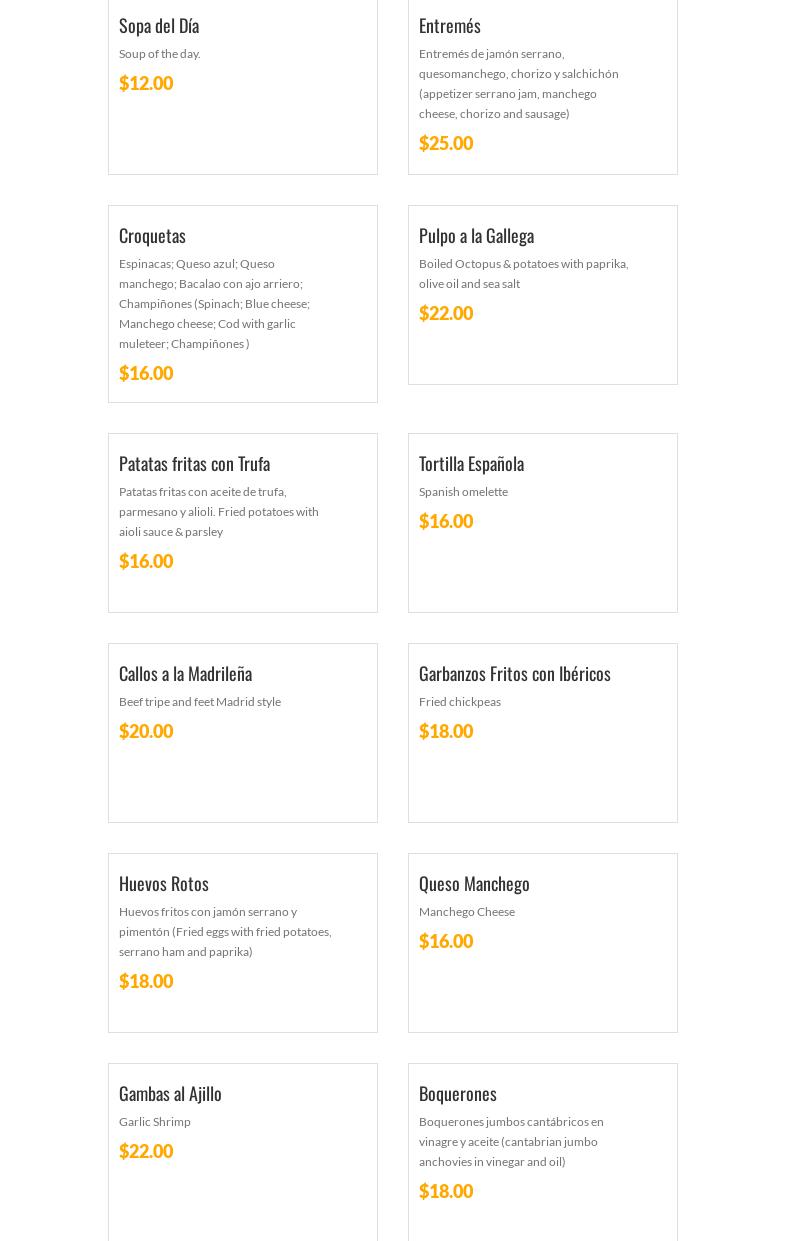Click the Queso Manchego title
The image size is (785, 1241).
coord(474,884)
